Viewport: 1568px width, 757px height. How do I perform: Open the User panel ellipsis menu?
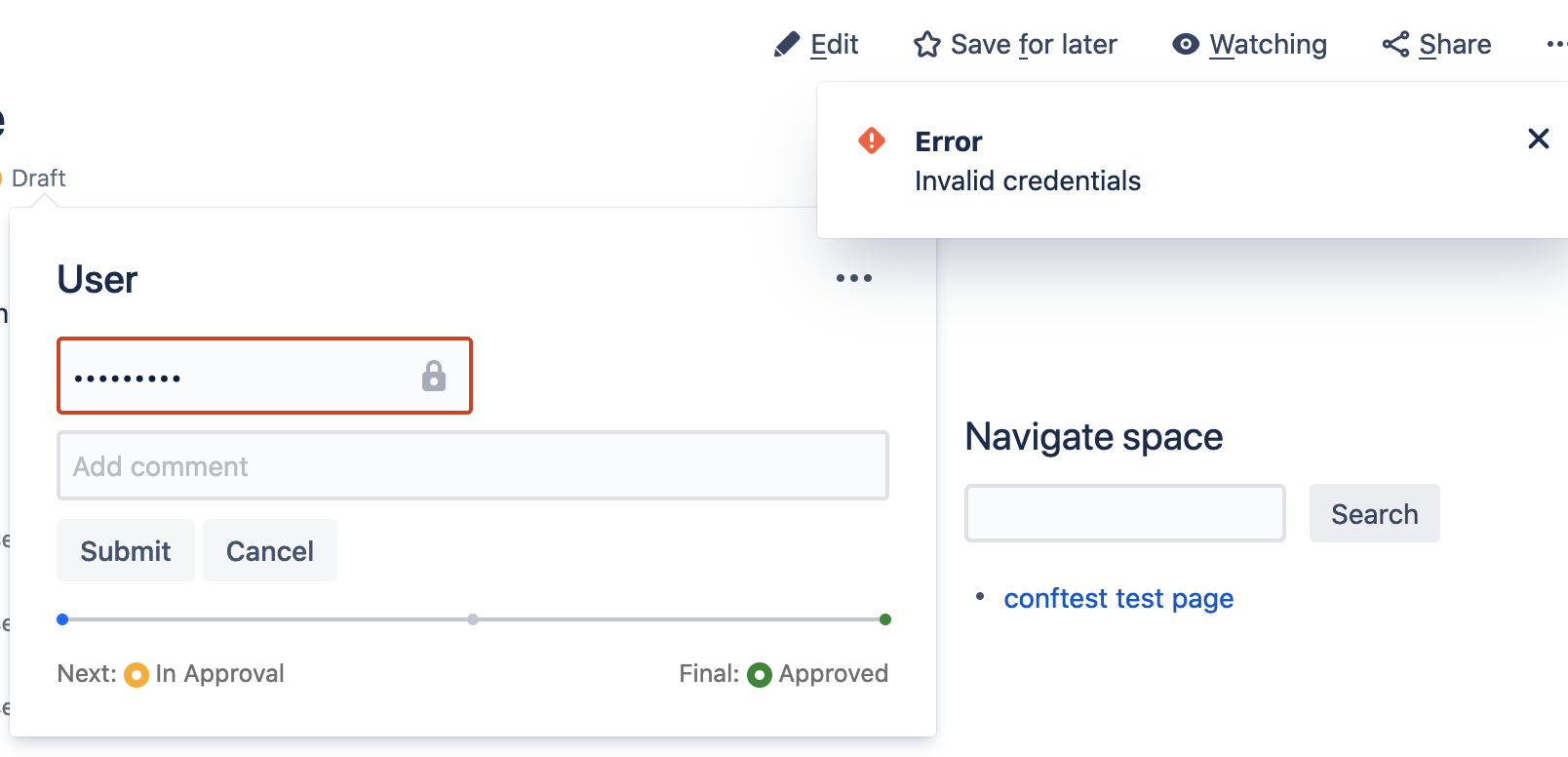click(x=853, y=278)
